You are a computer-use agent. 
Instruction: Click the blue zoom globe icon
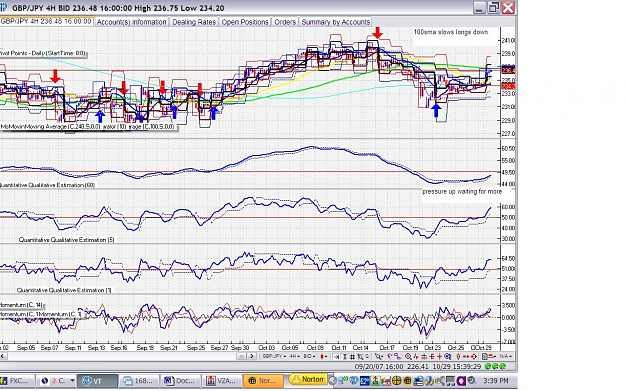coord(448,356)
